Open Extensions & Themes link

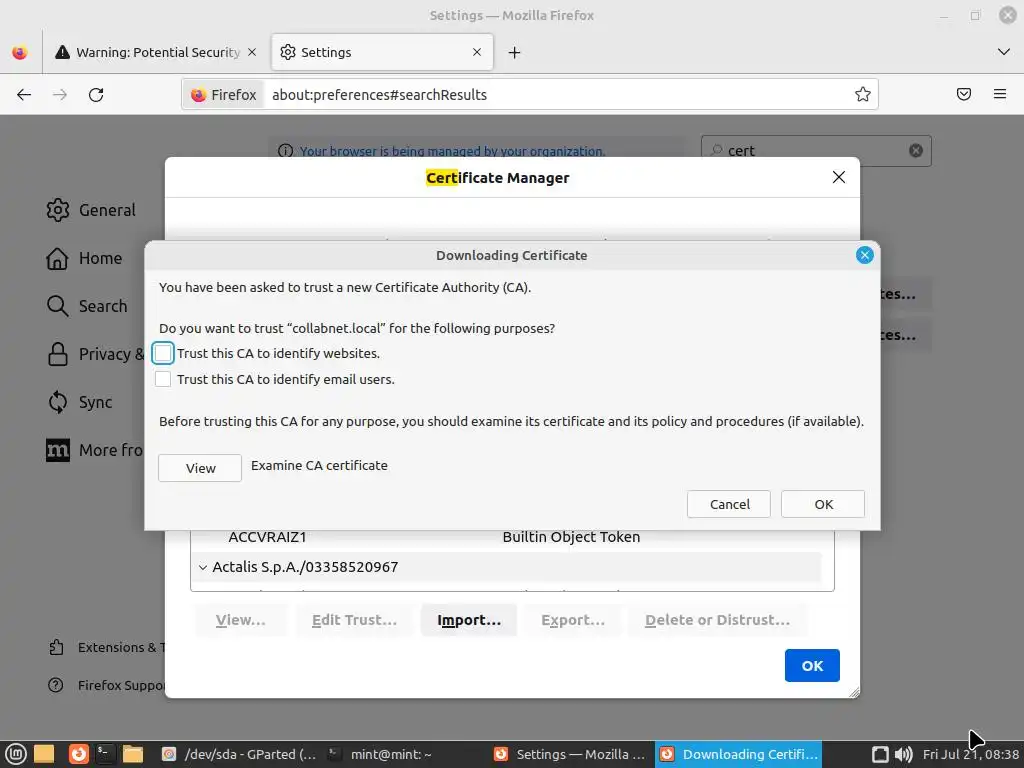click(107, 647)
